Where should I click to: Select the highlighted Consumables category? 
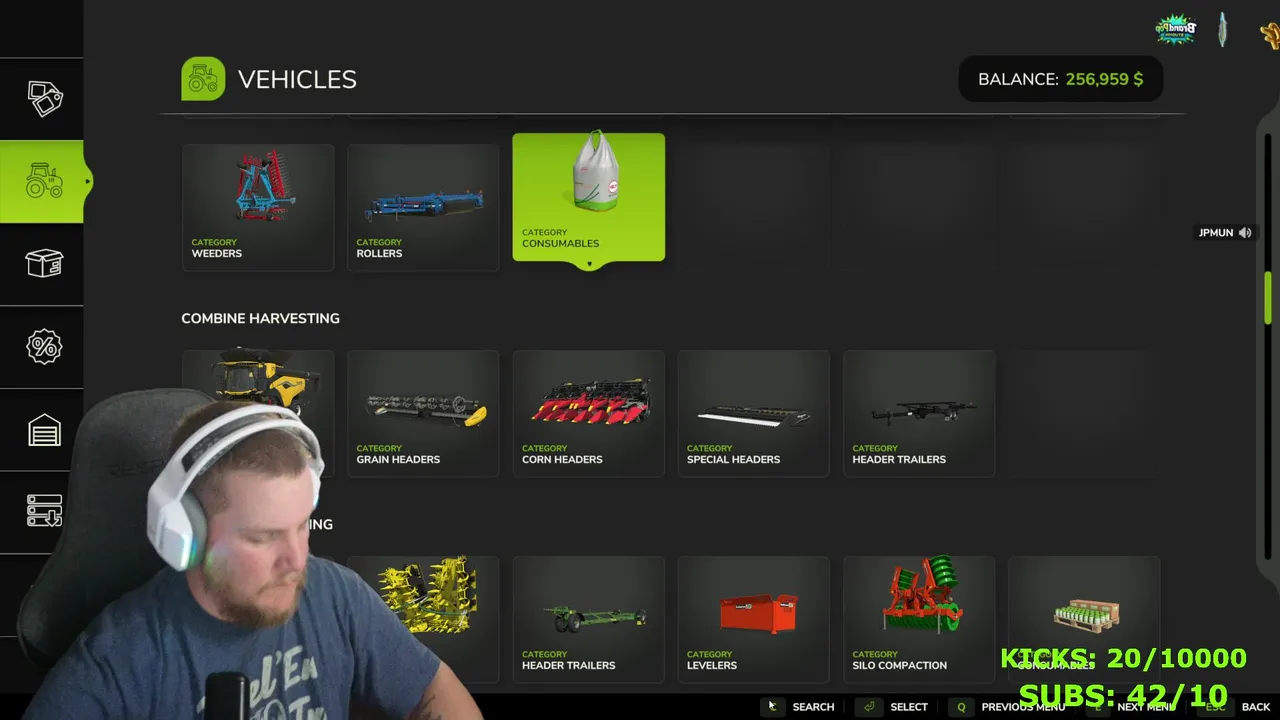tap(588, 197)
